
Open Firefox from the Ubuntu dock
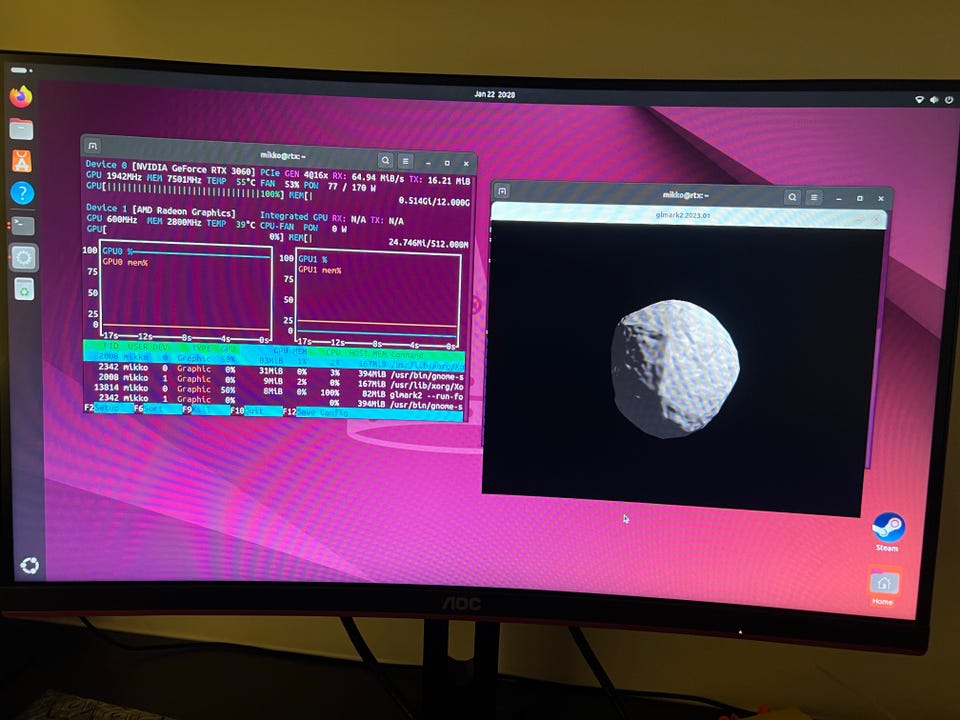[20, 96]
